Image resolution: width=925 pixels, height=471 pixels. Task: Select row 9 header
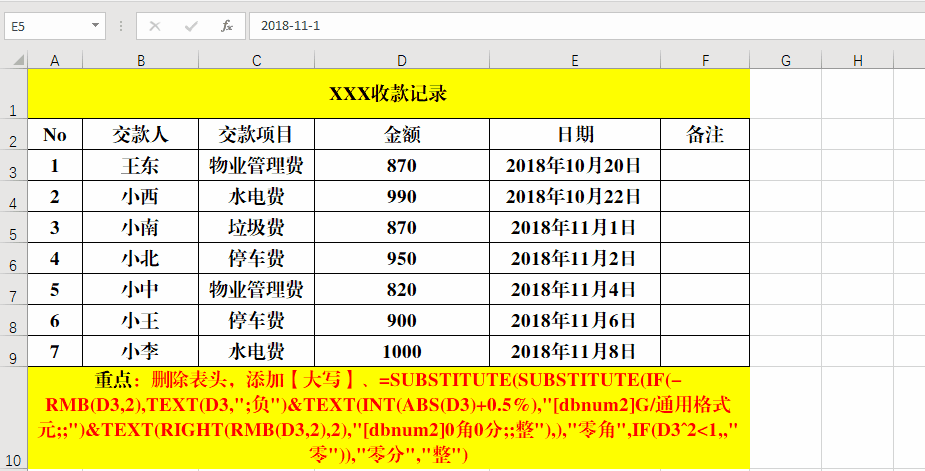pos(14,351)
